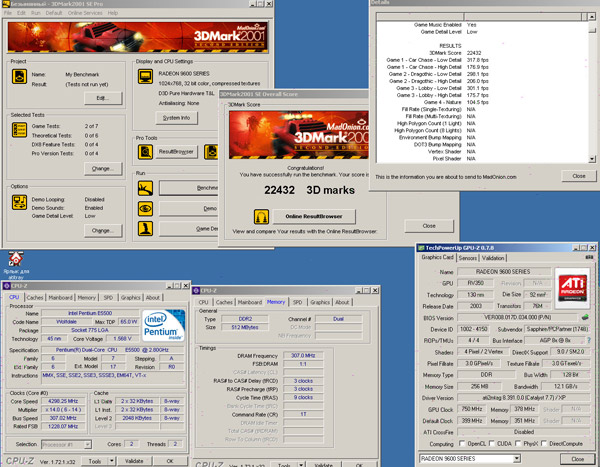Click the Project icon in 3DMark2001
Screen dimensions: 600x467
click(19, 76)
